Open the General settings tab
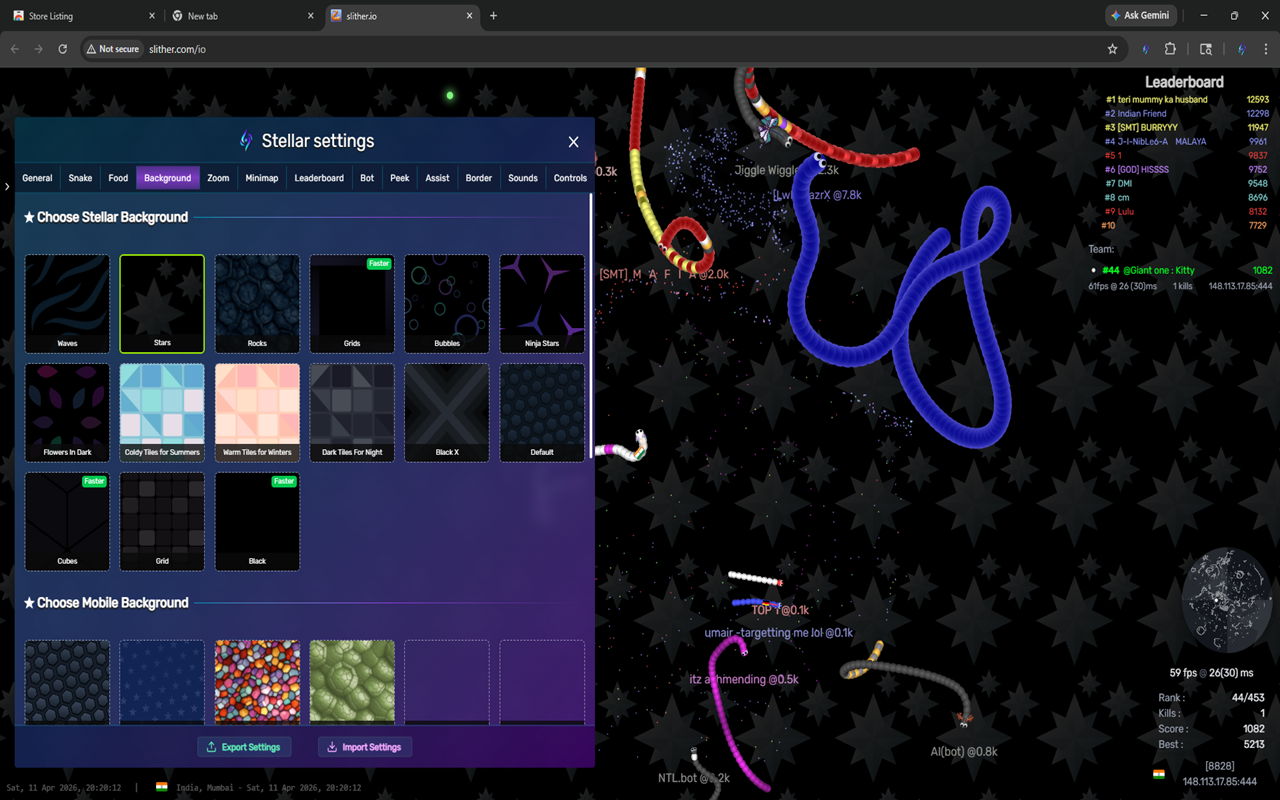The image size is (1280, 800). point(37,178)
